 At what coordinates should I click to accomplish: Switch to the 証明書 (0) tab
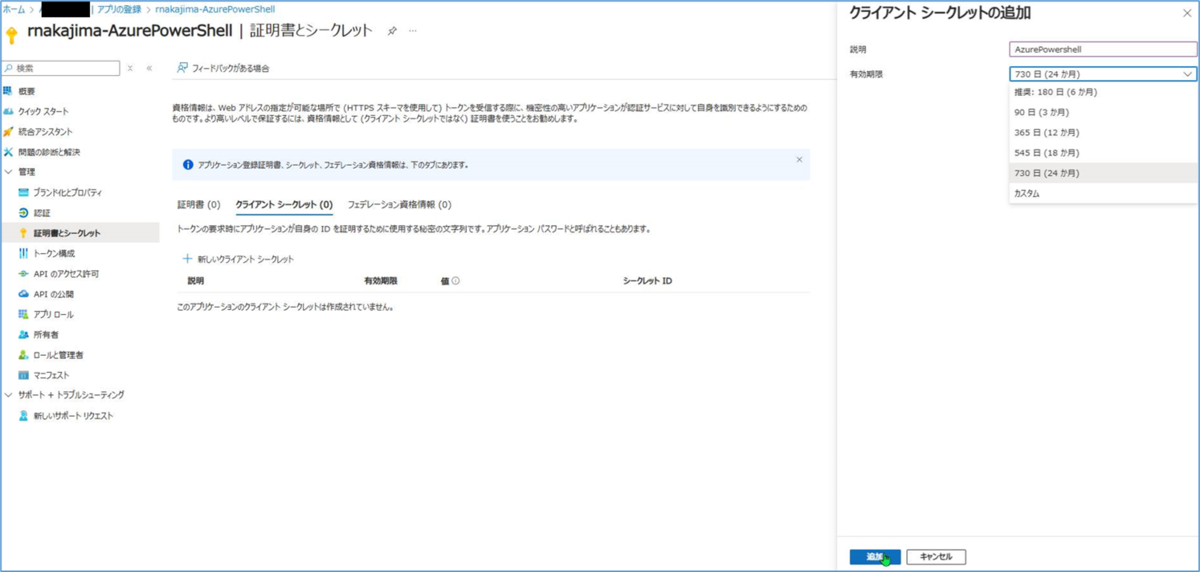[198, 204]
